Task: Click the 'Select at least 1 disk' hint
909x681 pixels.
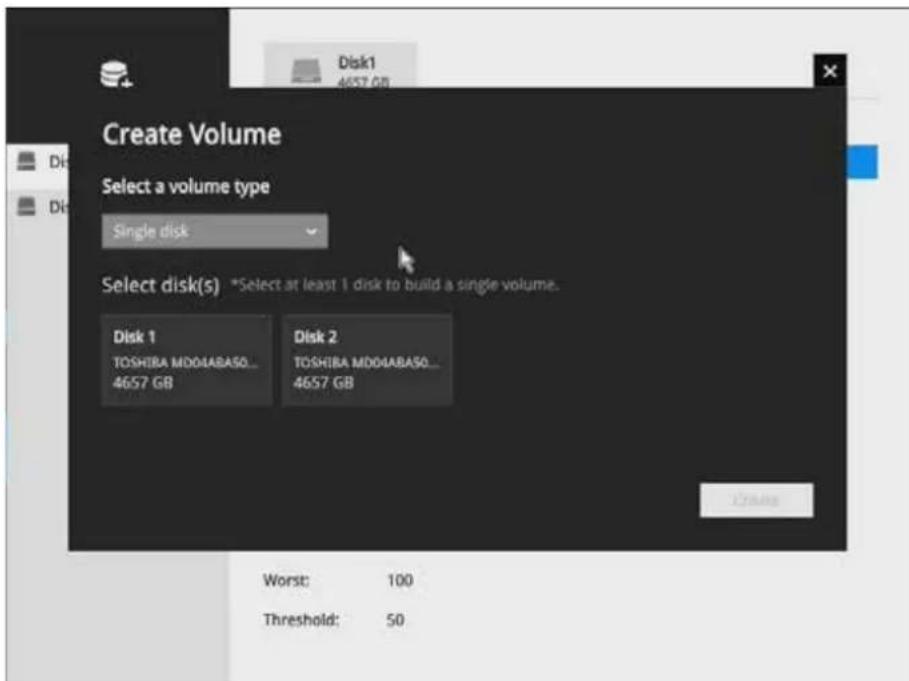Action: (394, 285)
